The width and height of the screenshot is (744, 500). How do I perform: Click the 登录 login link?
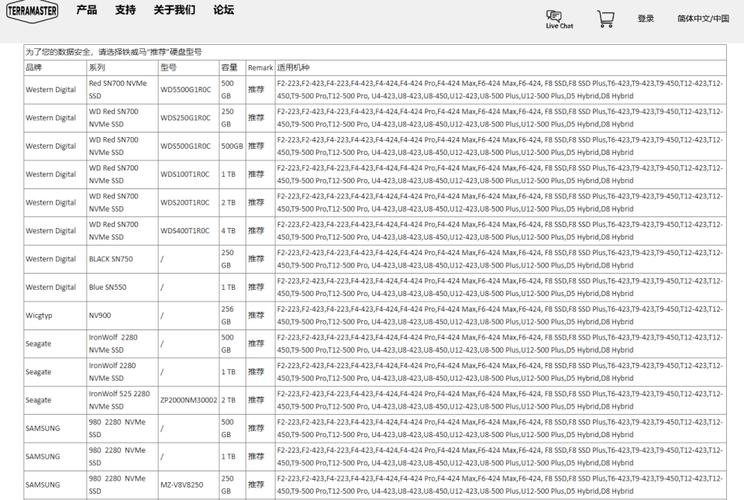645,19
